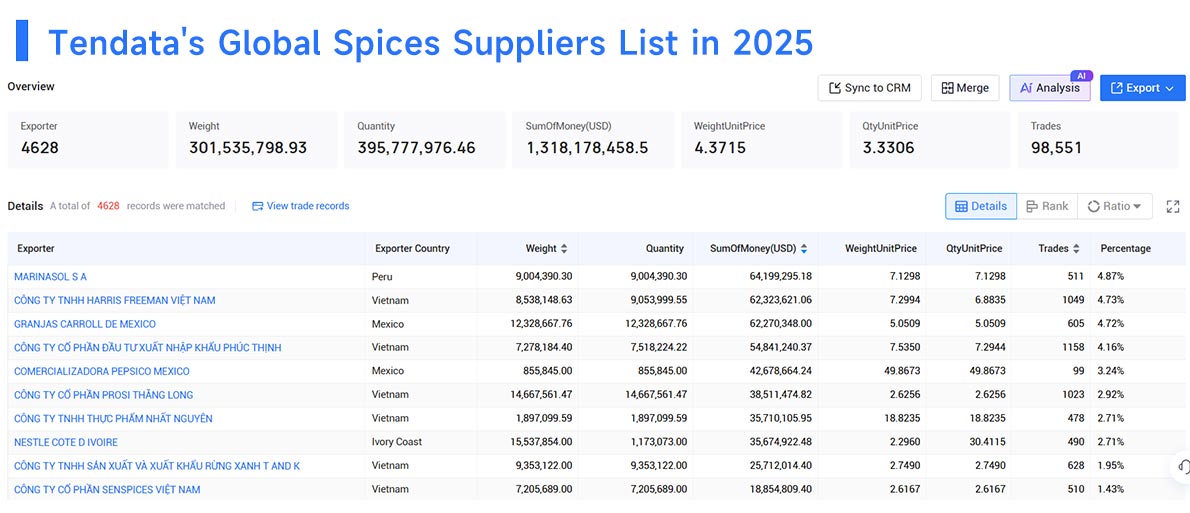
Task: Click the 1049 trades cell
Action: tap(1072, 301)
